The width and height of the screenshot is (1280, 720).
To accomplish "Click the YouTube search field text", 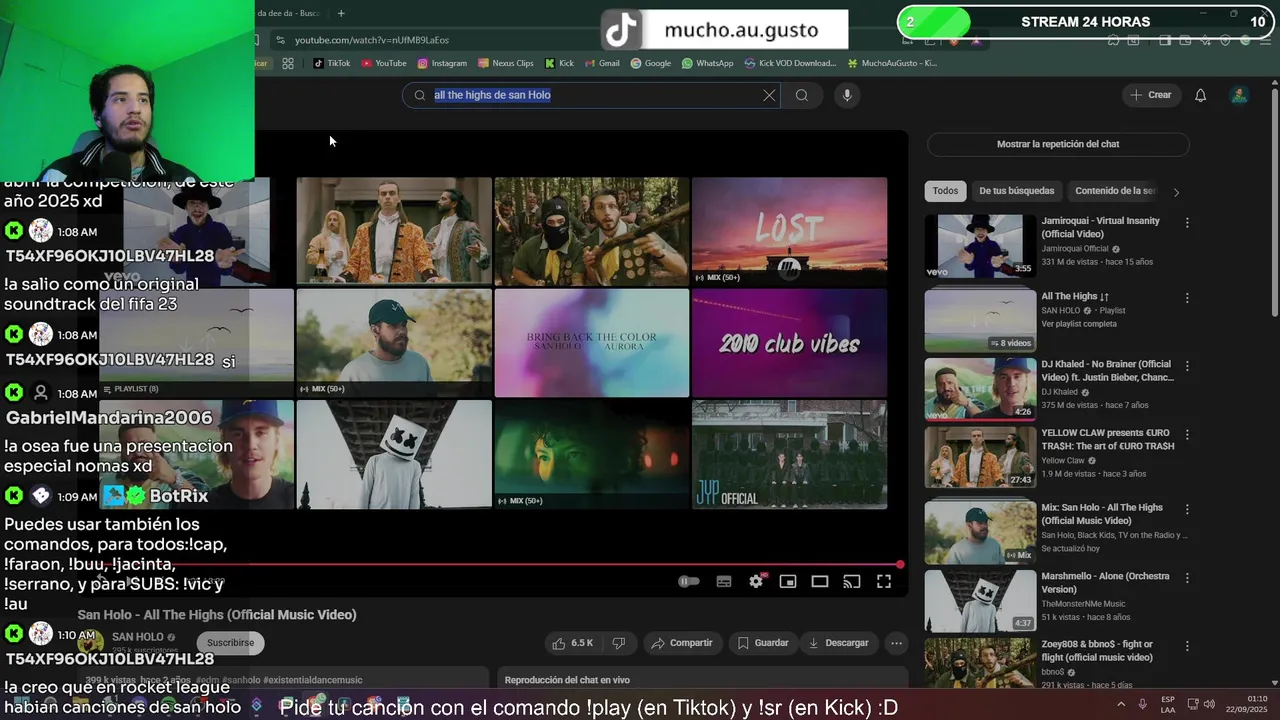I will pos(492,95).
